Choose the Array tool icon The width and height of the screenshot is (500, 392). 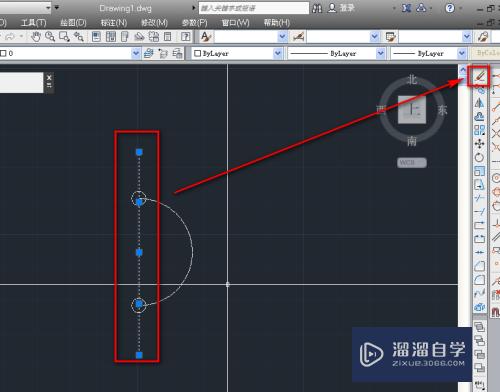tap(479, 130)
